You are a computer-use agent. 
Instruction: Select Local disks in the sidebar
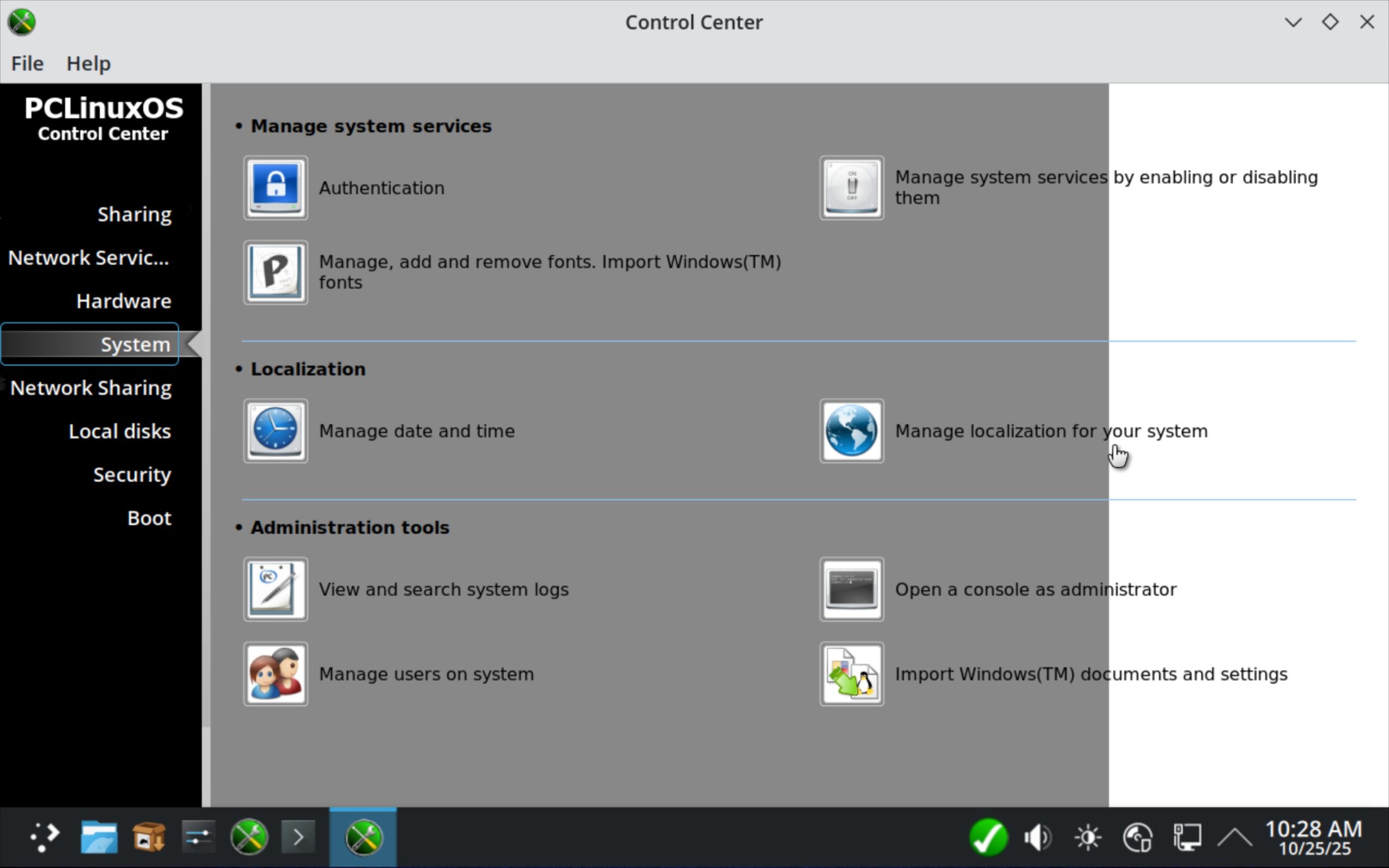119,432
